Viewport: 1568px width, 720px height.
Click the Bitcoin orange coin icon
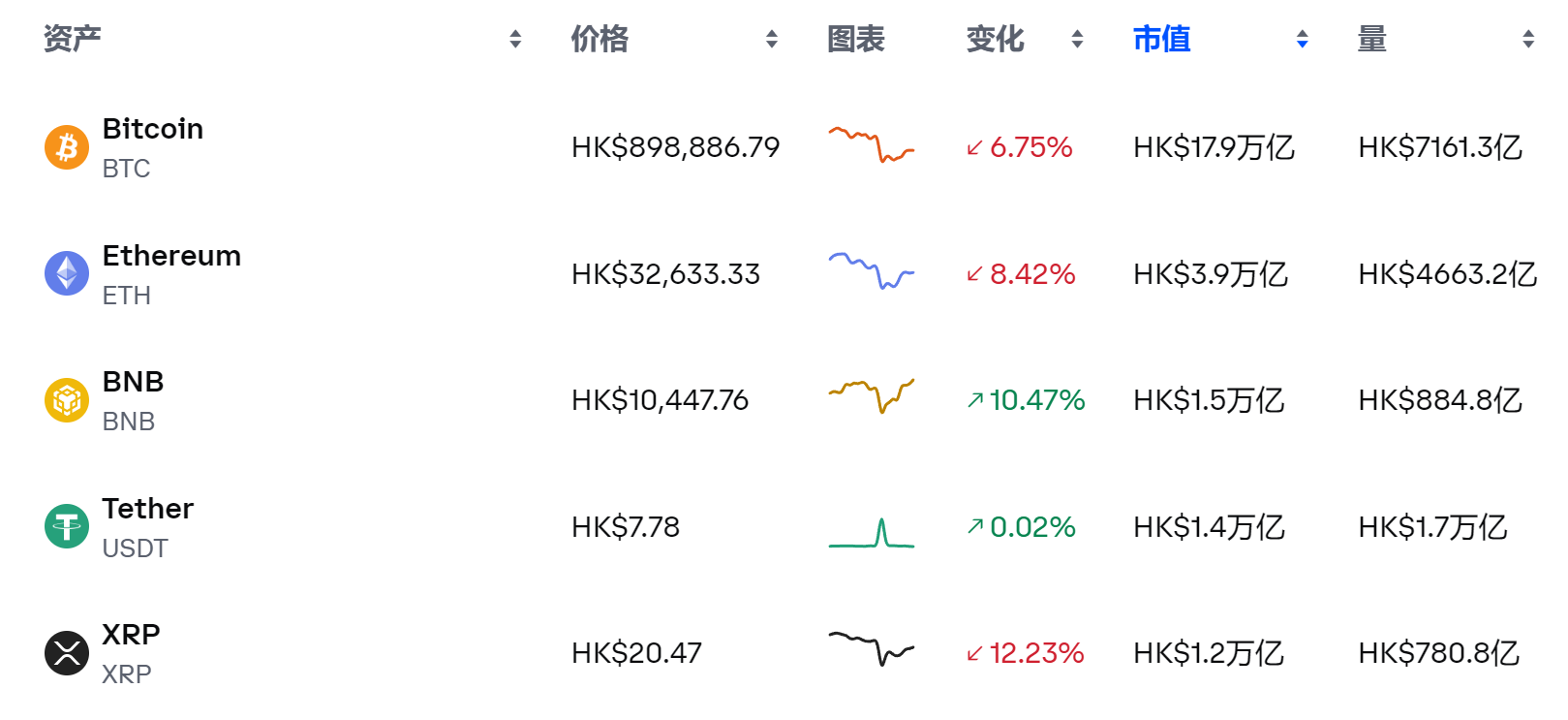pos(67,147)
